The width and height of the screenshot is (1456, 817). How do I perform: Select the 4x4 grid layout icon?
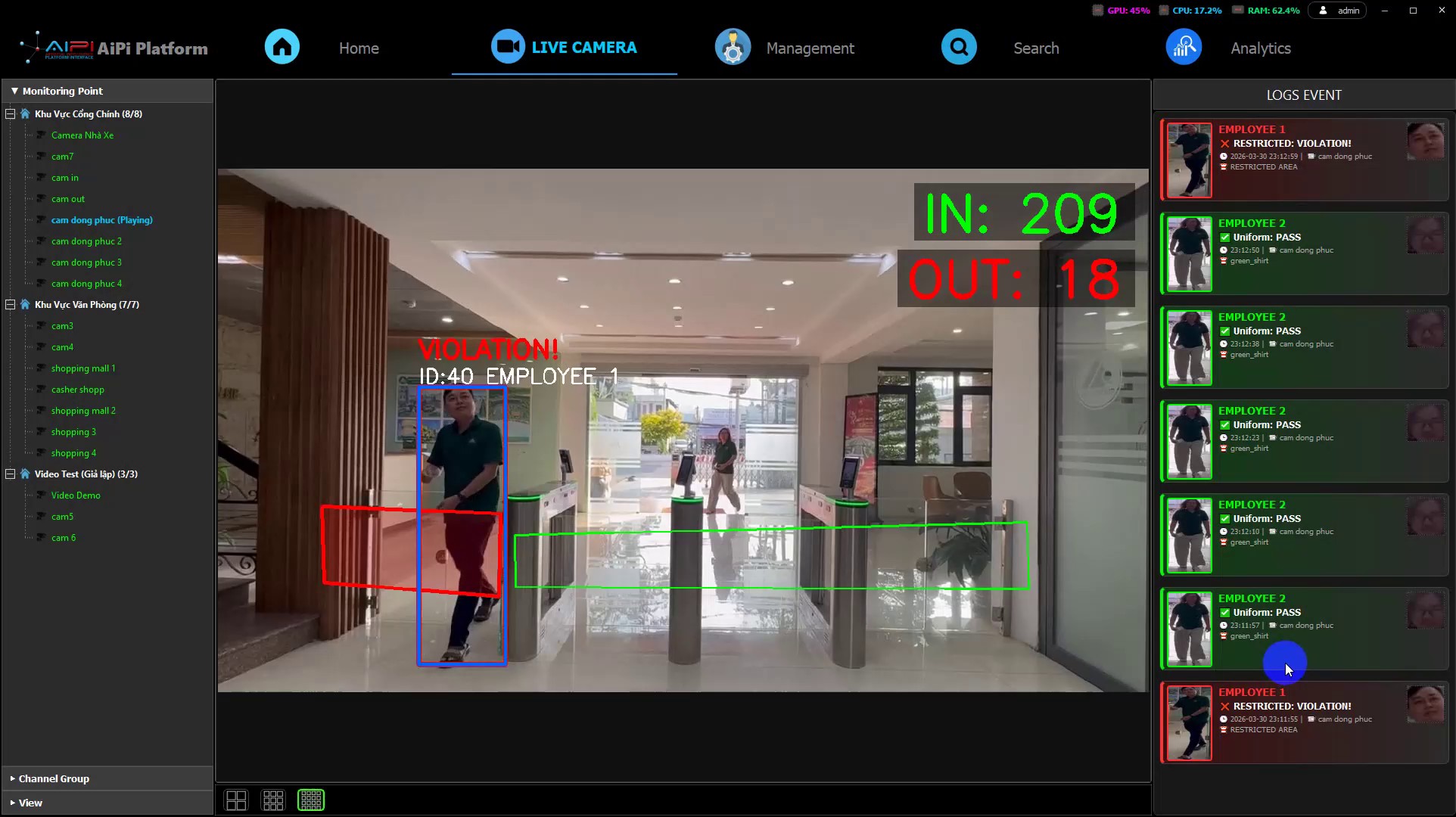point(311,800)
